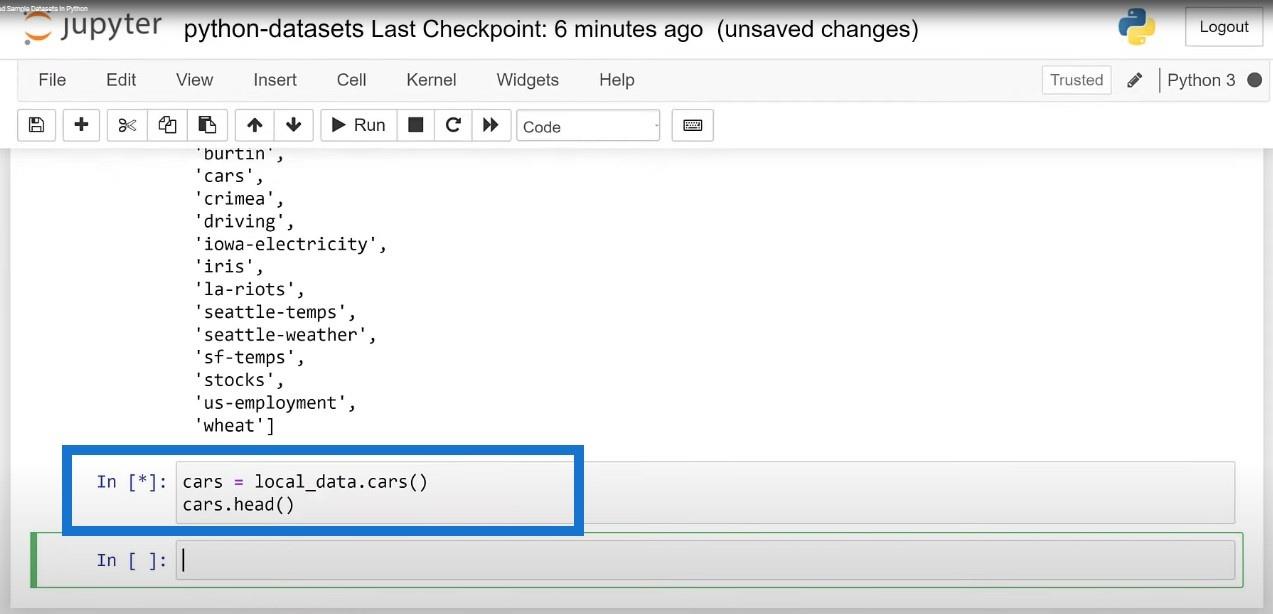This screenshot has height=614, width=1273.
Task: Open the View menu
Action: pyautogui.click(x=194, y=80)
